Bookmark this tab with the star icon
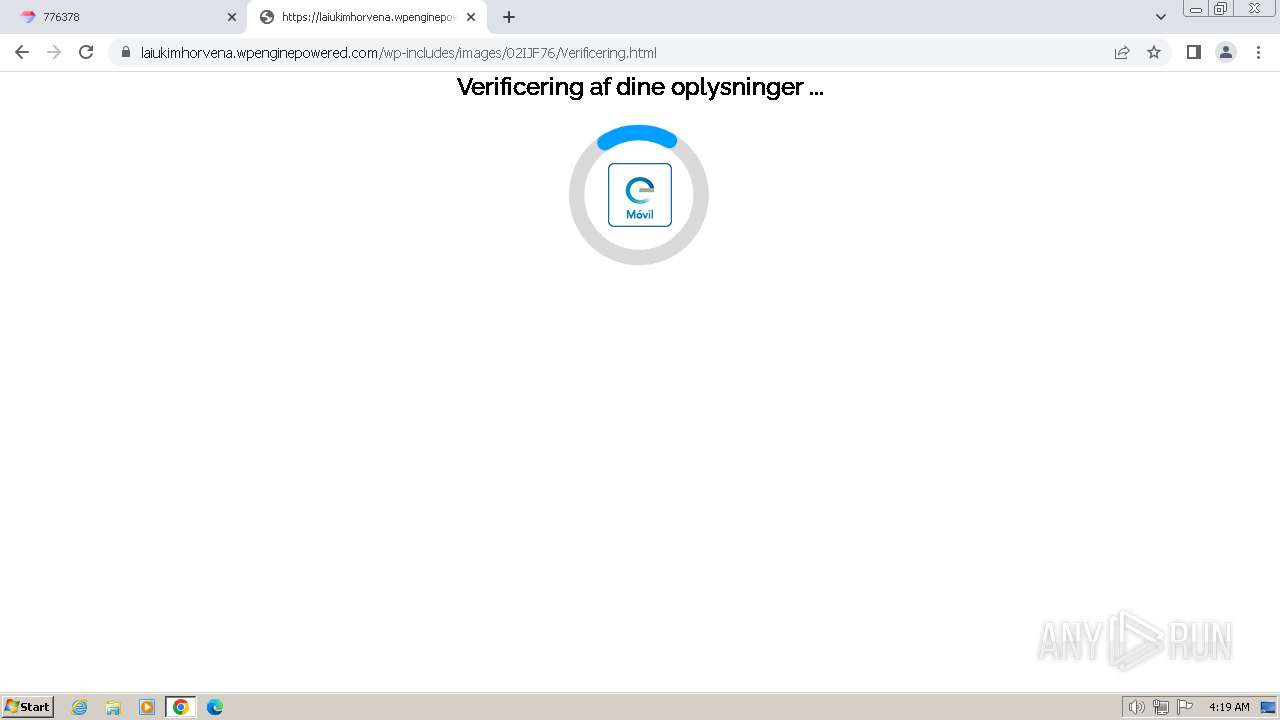Image resolution: width=1280 pixels, height=720 pixels. pyautogui.click(x=1154, y=52)
